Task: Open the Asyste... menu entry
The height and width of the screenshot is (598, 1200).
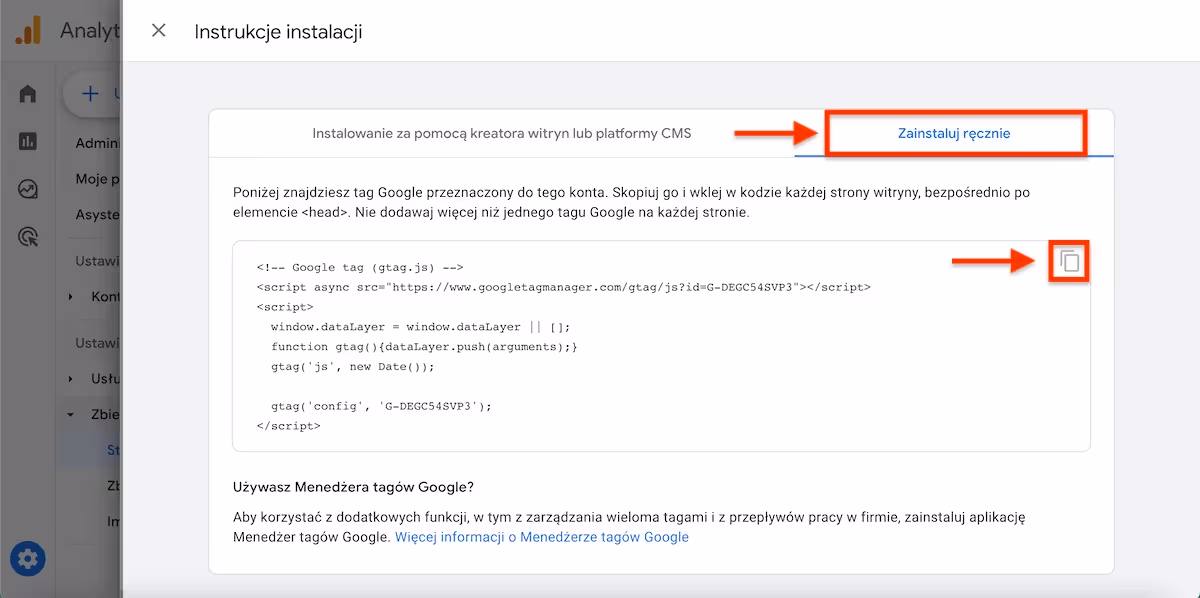Action: tap(98, 215)
